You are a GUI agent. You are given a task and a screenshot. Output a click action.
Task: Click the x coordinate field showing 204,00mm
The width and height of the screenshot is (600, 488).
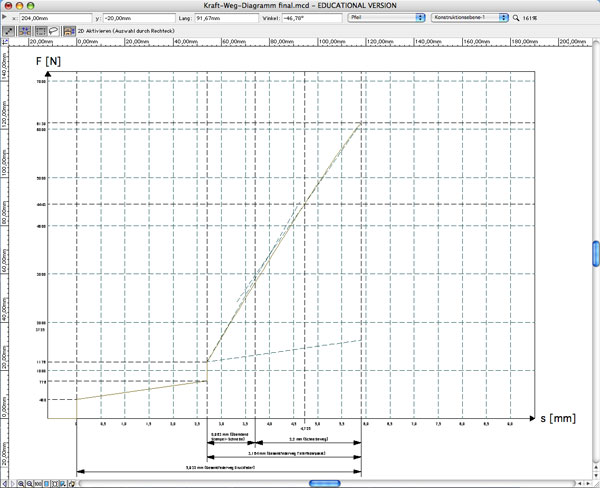pyautogui.click(x=56, y=18)
